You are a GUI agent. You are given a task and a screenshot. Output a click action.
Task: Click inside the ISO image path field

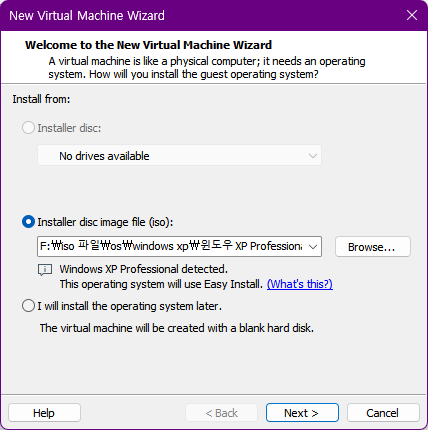[172, 247]
